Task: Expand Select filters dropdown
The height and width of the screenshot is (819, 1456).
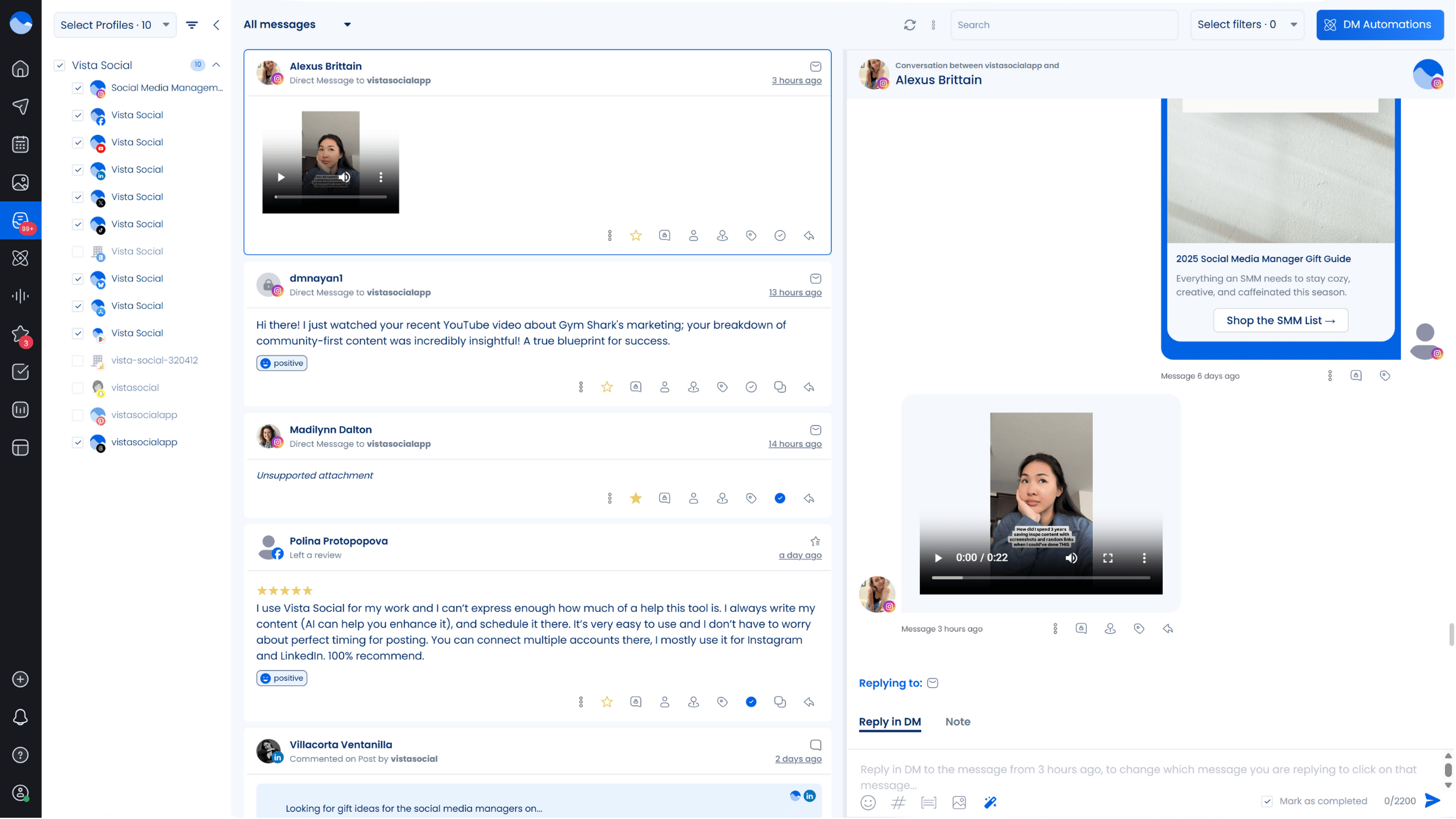Action: (1247, 25)
